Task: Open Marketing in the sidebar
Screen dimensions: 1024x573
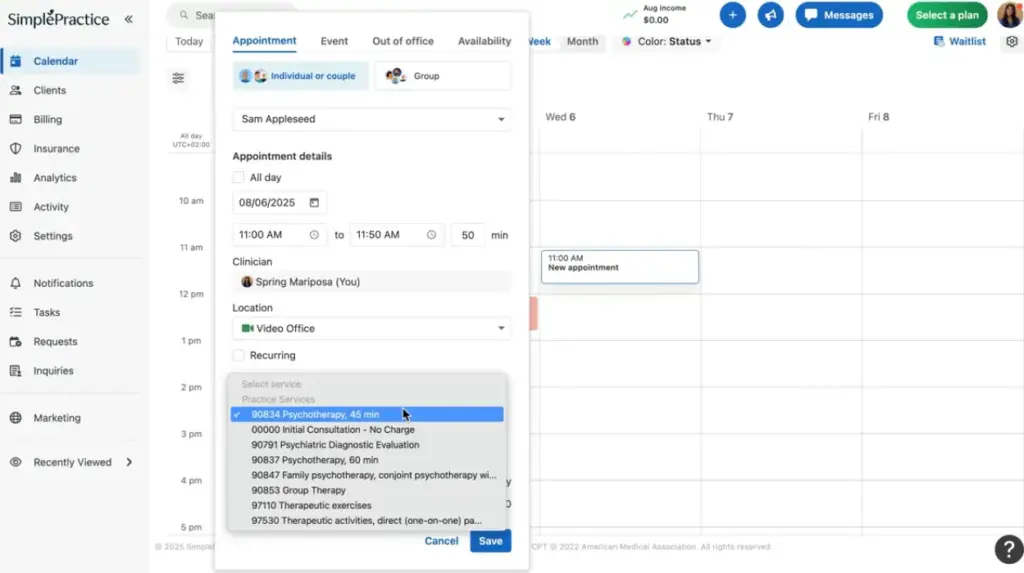Action: 71,417
